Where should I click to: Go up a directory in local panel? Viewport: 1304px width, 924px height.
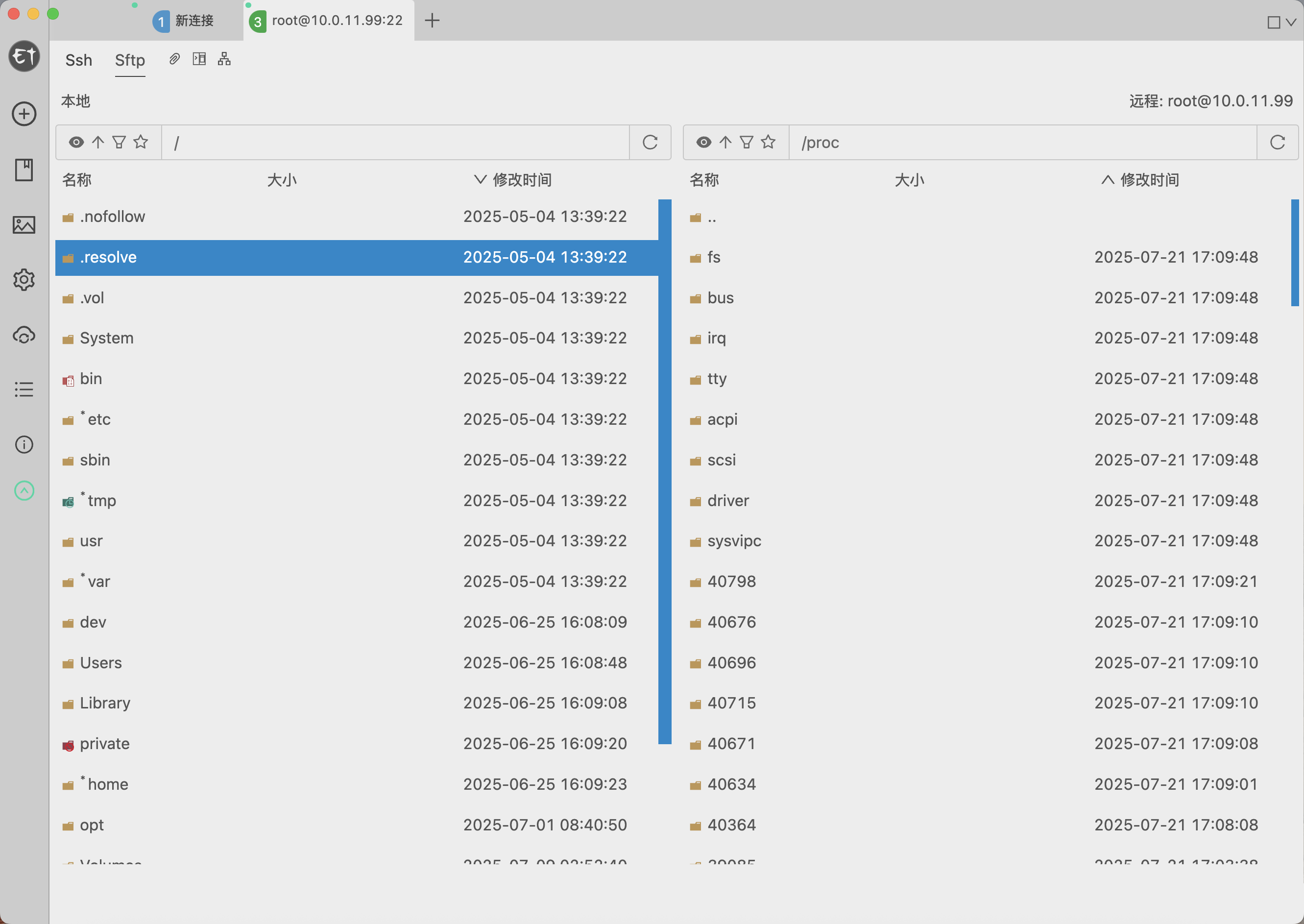click(98, 142)
